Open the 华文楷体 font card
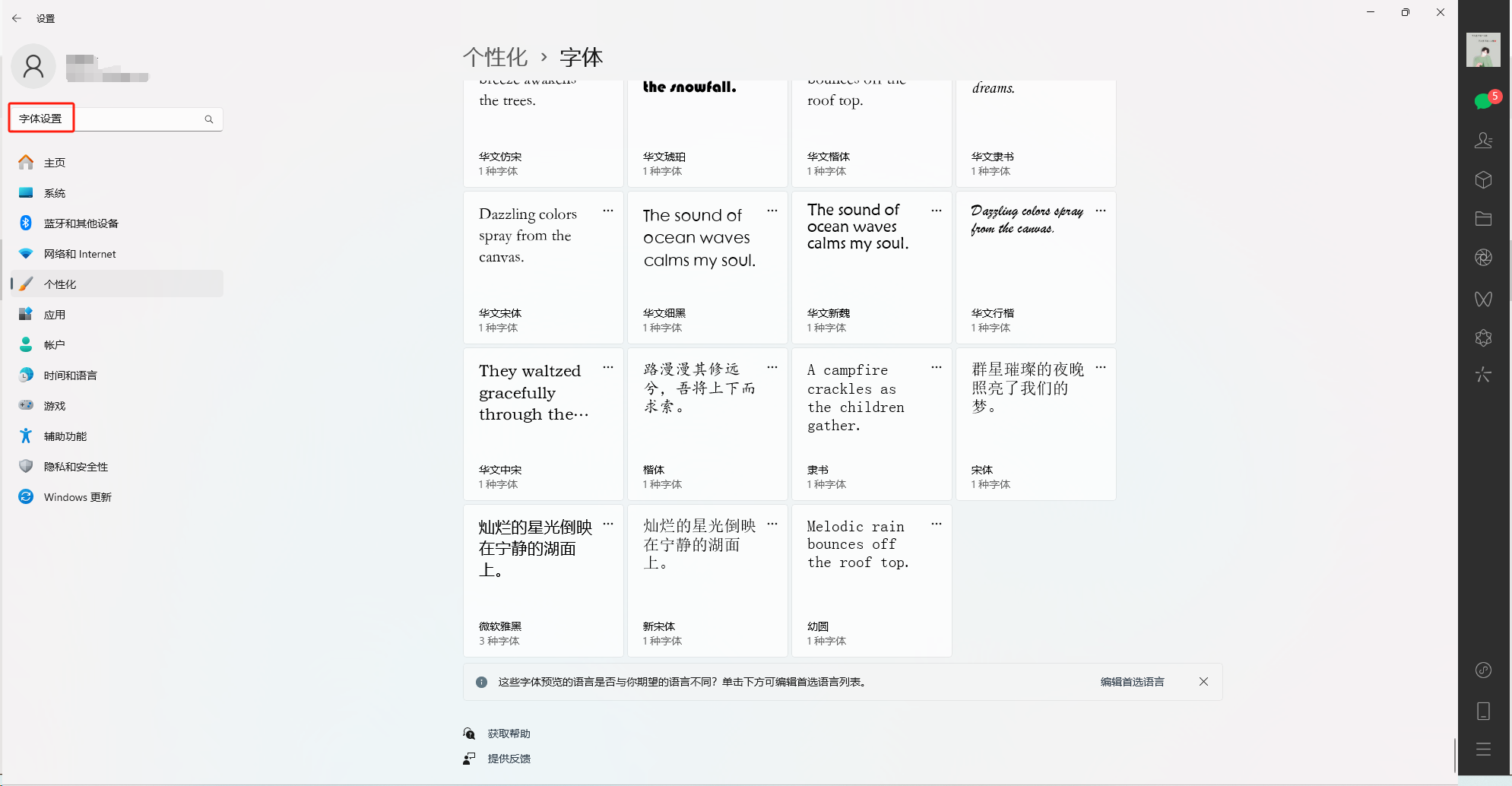The height and width of the screenshot is (786, 1512). coord(872,133)
